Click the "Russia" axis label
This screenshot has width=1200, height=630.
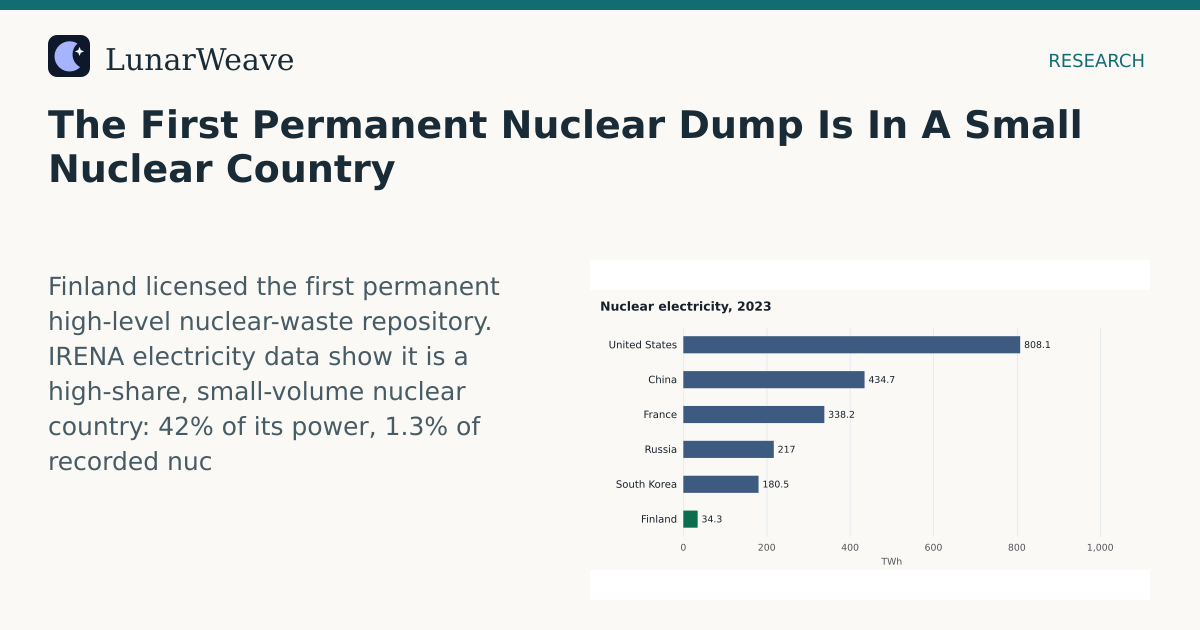pyautogui.click(x=661, y=449)
